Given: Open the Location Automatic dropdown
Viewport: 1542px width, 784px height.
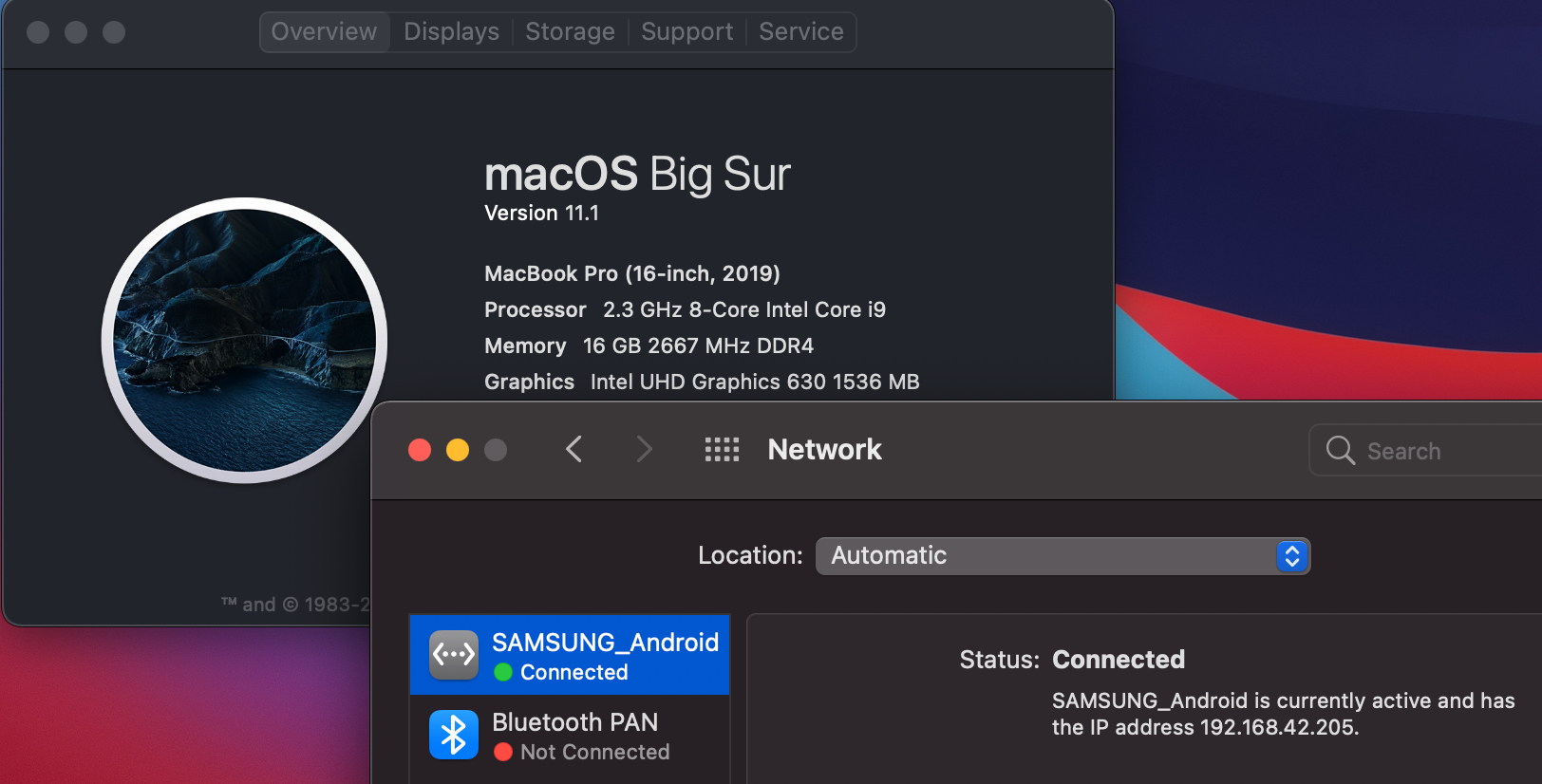Looking at the screenshot, I should click(1062, 556).
